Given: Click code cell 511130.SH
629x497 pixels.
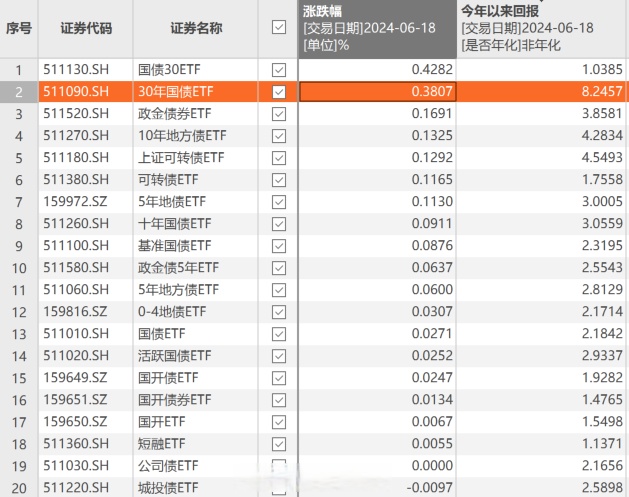Looking at the screenshot, I should tap(85, 70).
